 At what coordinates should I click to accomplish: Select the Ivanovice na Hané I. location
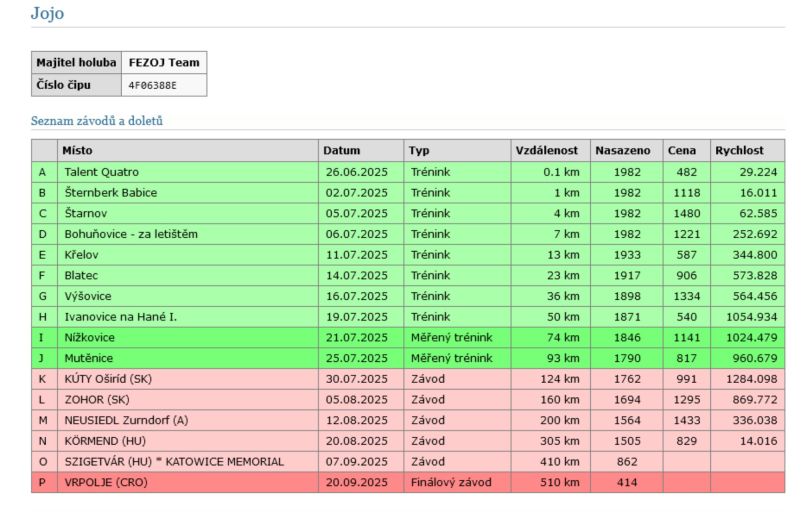coord(120,316)
